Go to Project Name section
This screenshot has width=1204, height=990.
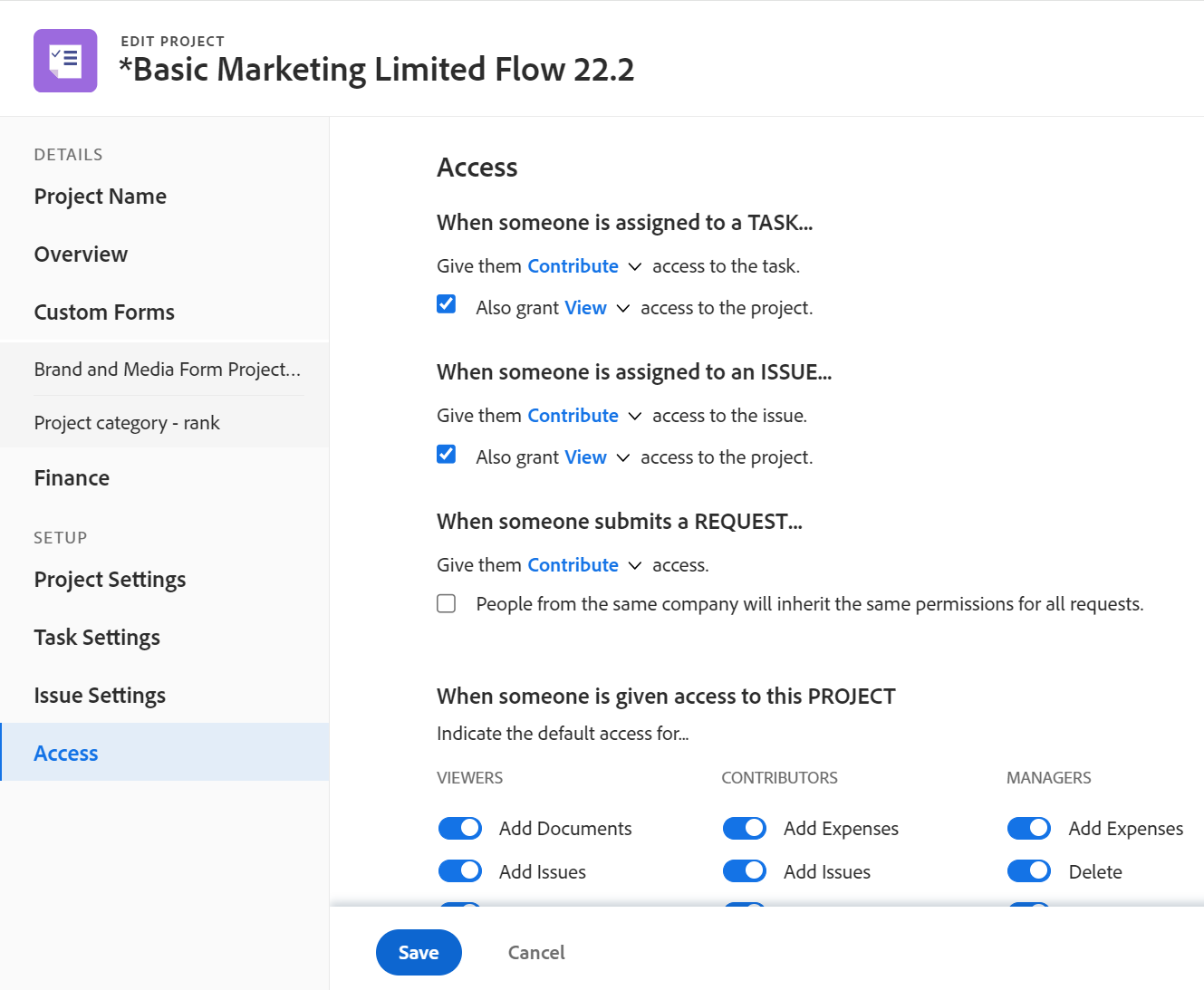tap(101, 197)
